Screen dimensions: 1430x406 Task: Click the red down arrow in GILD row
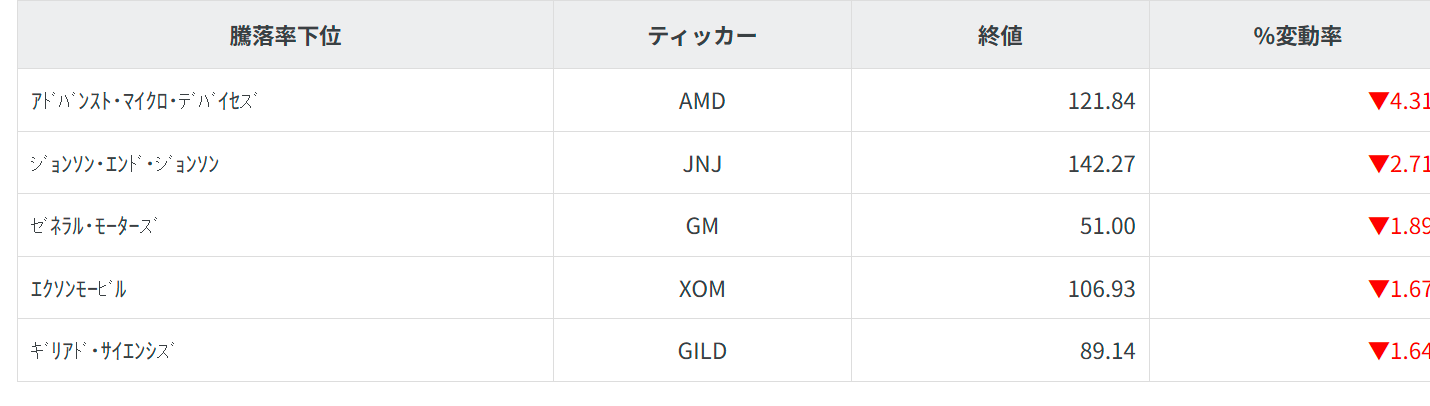1379,351
